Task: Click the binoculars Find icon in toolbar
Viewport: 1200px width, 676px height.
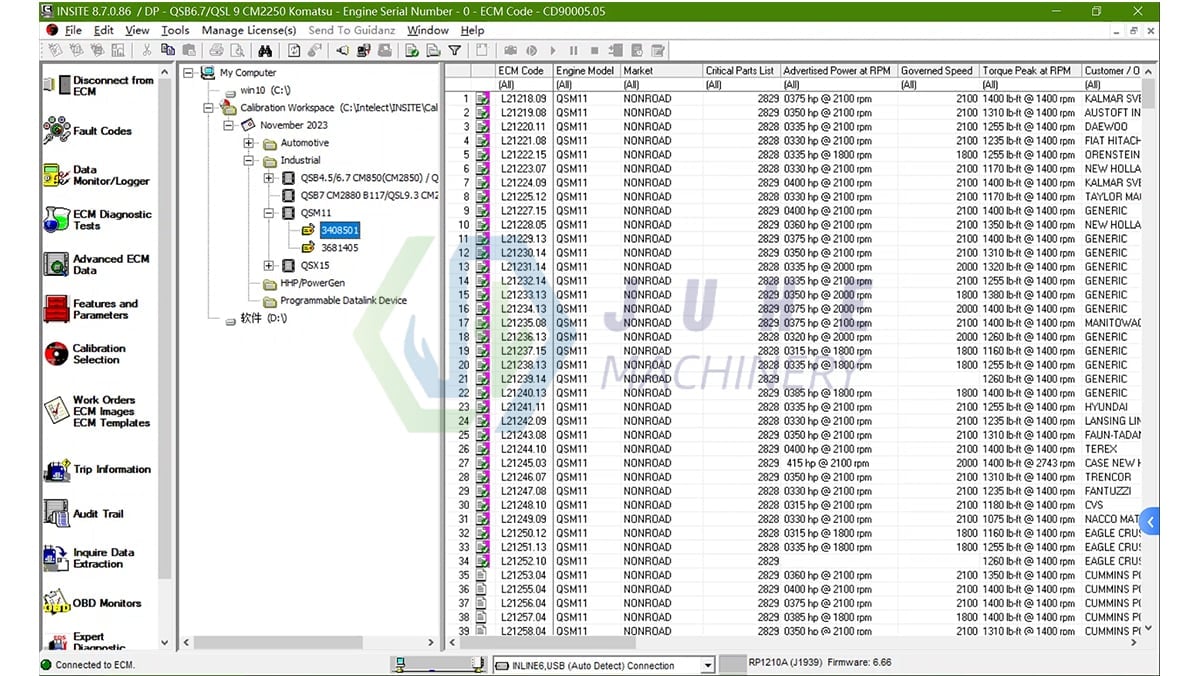Action: pos(266,50)
